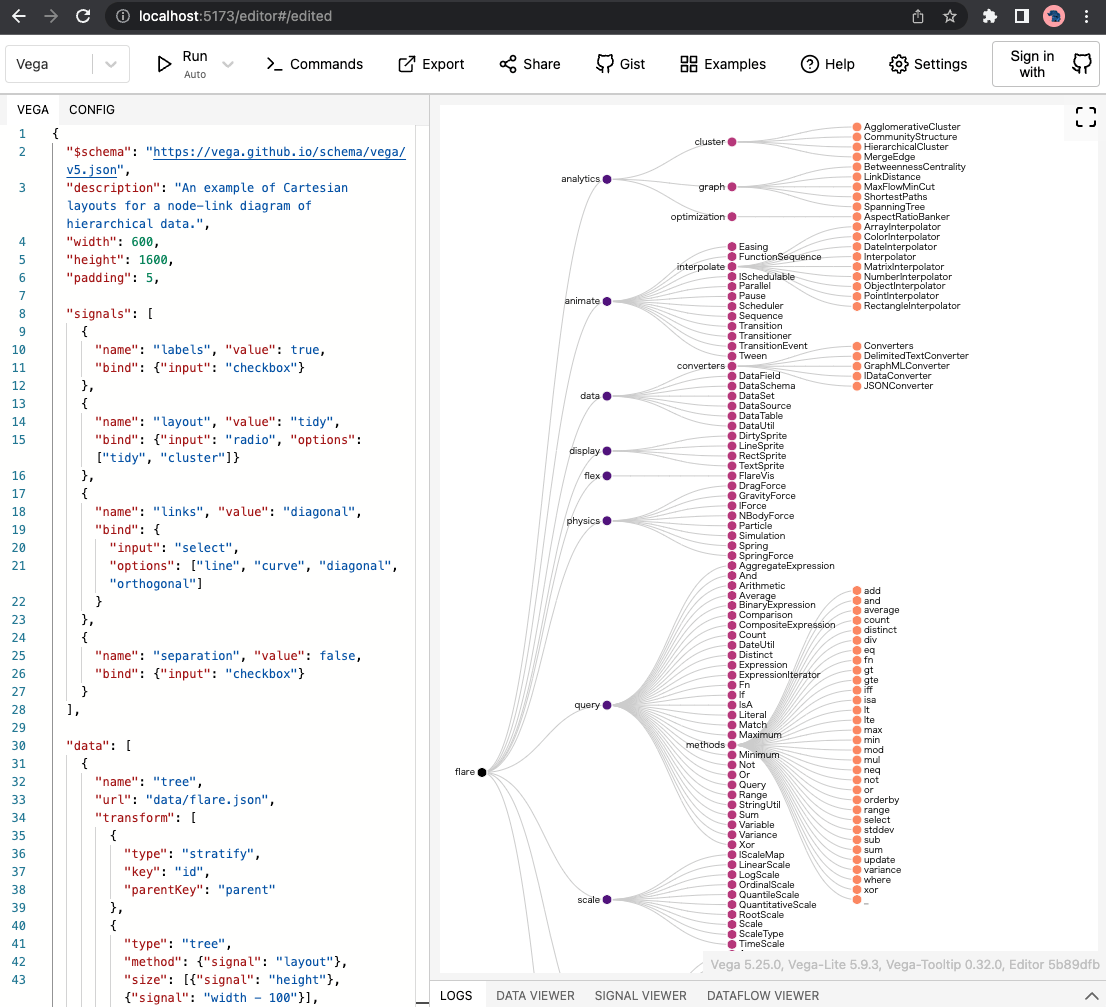The width and height of the screenshot is (1106, 1007).
Task: Open the Examples grid icon
Action: pos(688,64)
